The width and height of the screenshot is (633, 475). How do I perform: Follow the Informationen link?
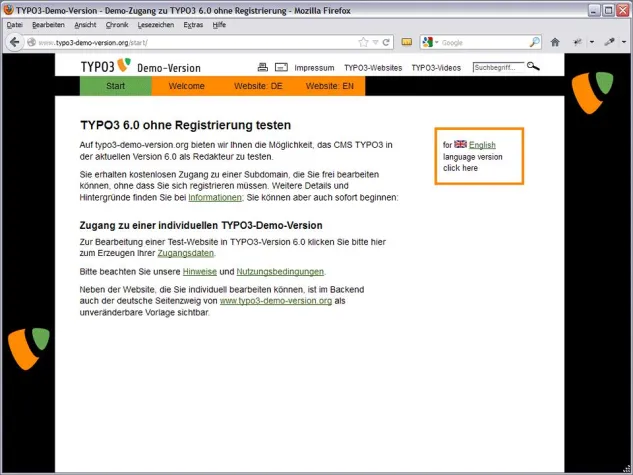(x=215, y=197)
